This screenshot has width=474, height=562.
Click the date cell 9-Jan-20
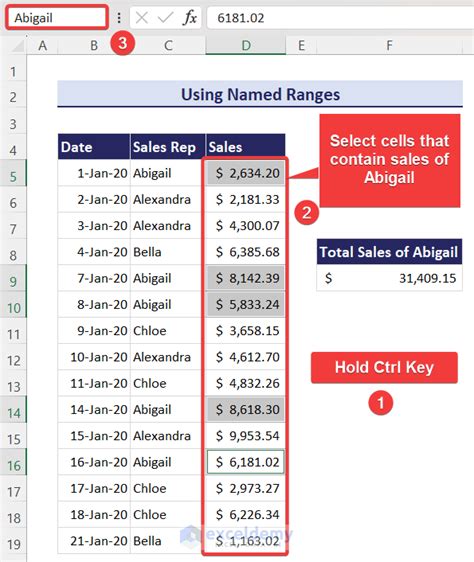coord(94,330)
